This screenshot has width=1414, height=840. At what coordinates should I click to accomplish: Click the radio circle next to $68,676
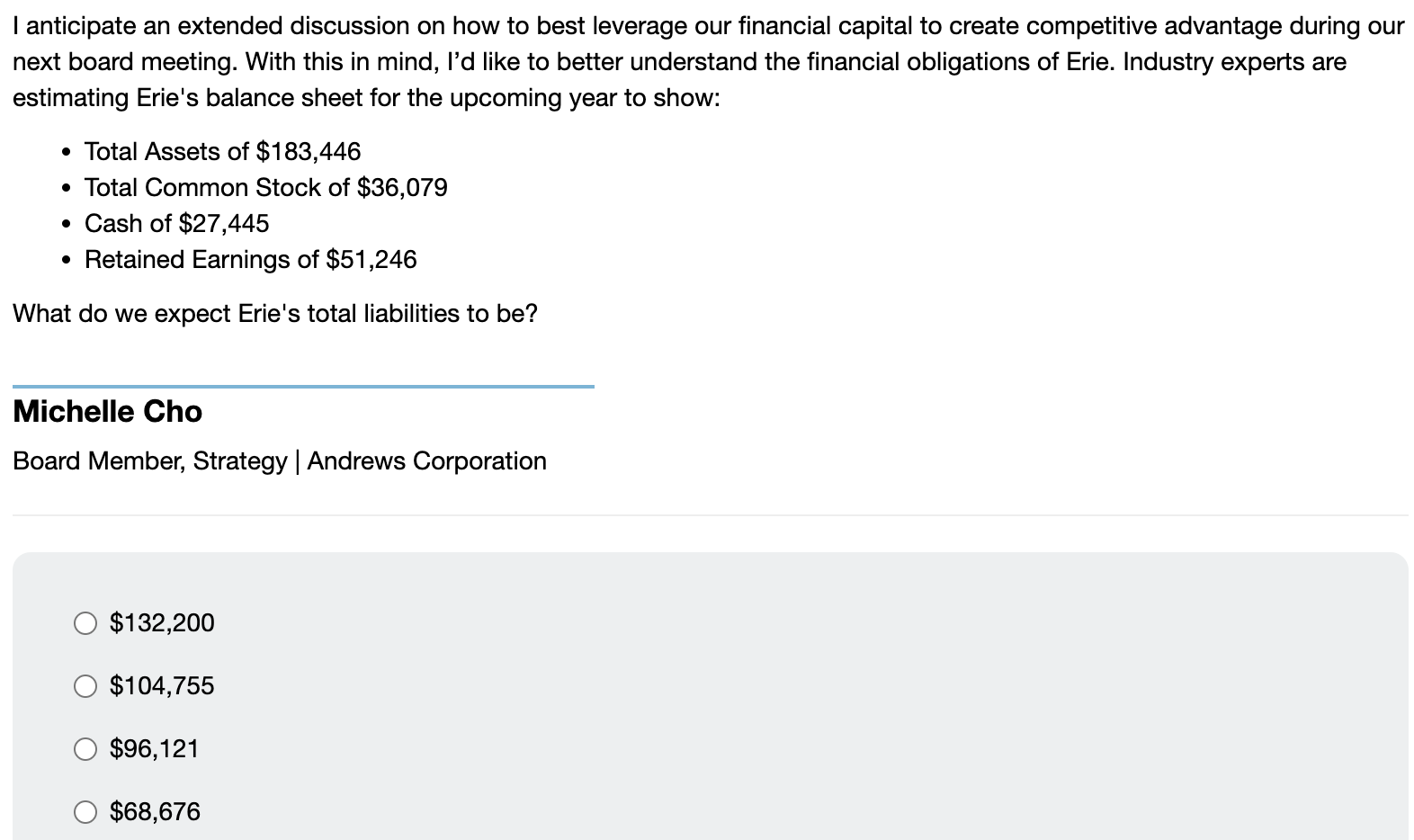click(85, 811)
